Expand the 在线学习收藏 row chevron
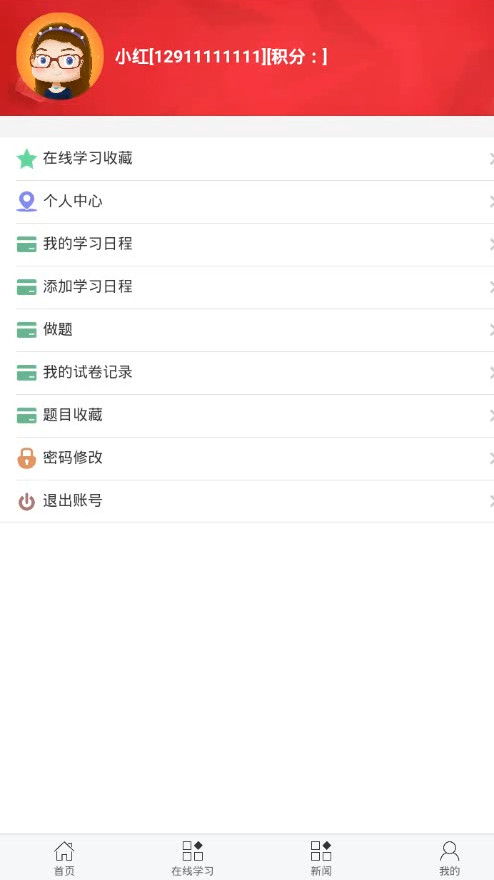The width and height of the screenshot is (494, 880). 491,159
